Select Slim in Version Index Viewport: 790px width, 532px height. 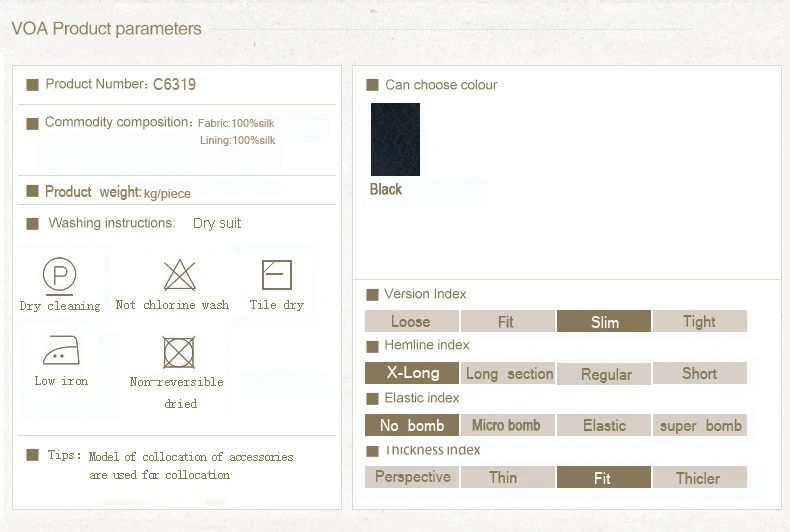tap(604, 321)
